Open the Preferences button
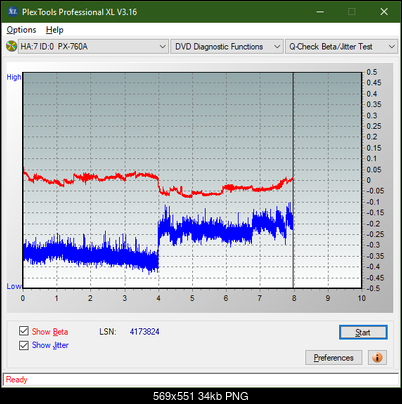 point(334,358)
